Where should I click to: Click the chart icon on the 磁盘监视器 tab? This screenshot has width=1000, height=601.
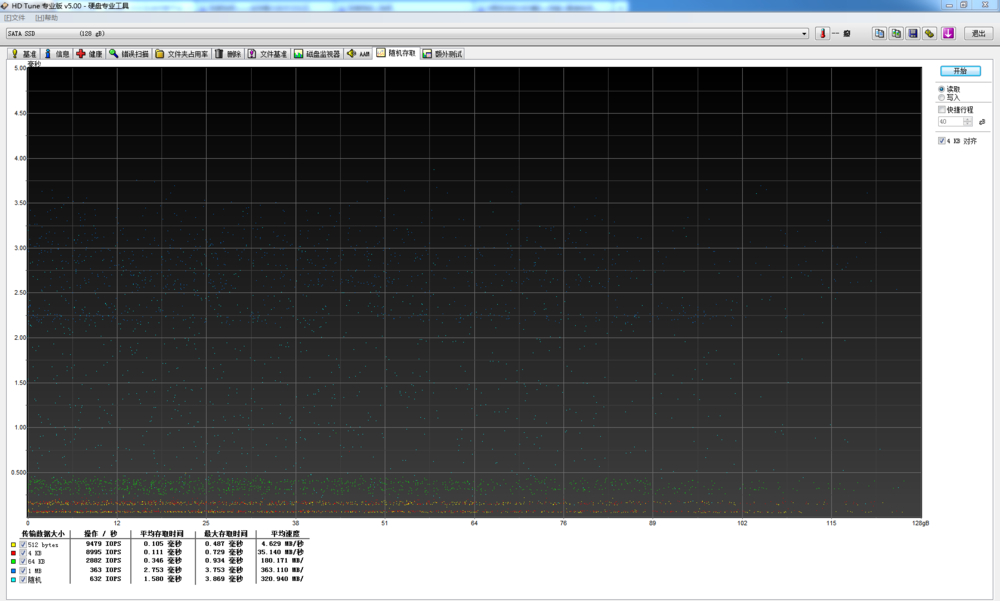click(x=298, y=54)
